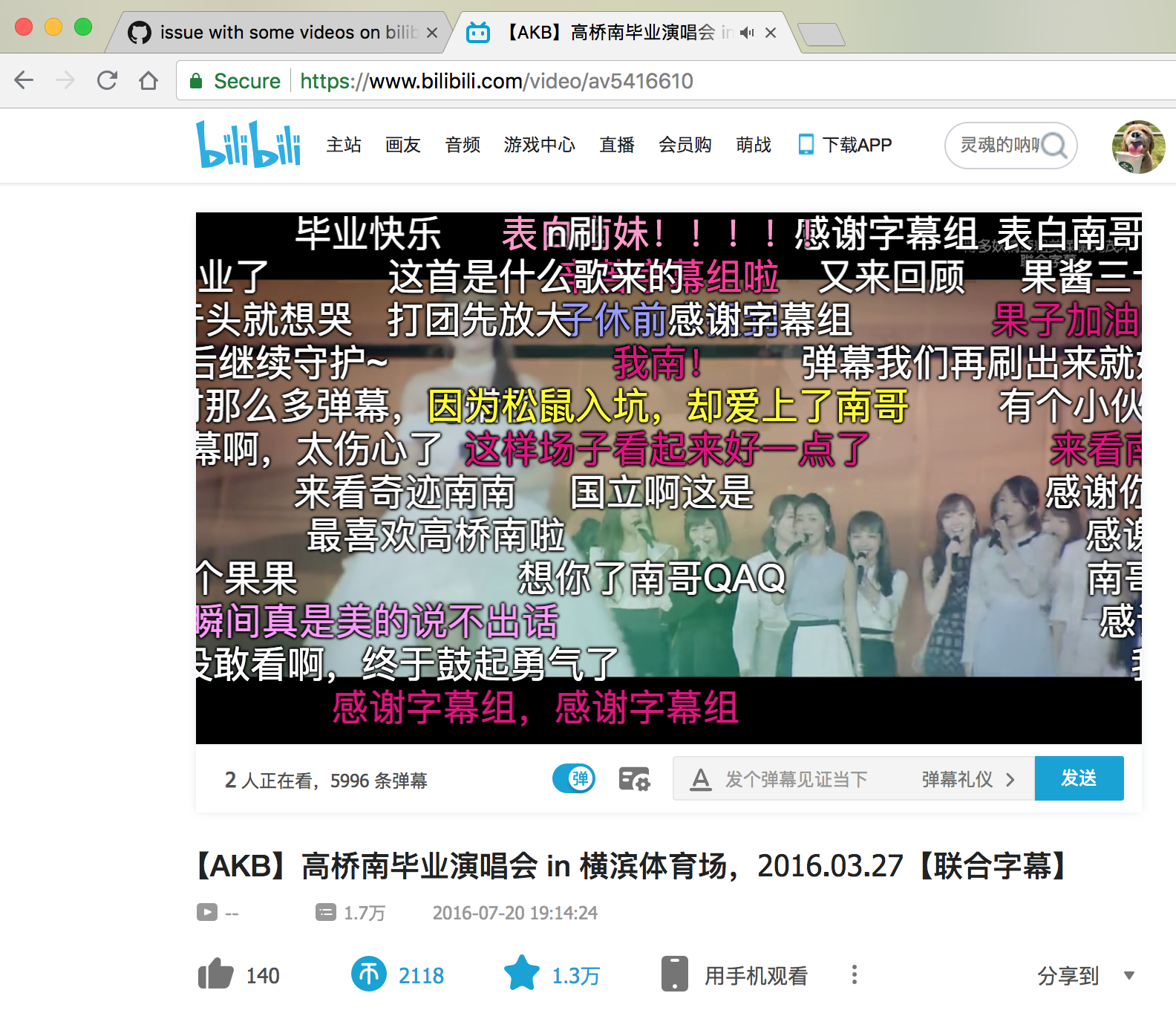Click the 用手机观看 label

pos(756,975)
